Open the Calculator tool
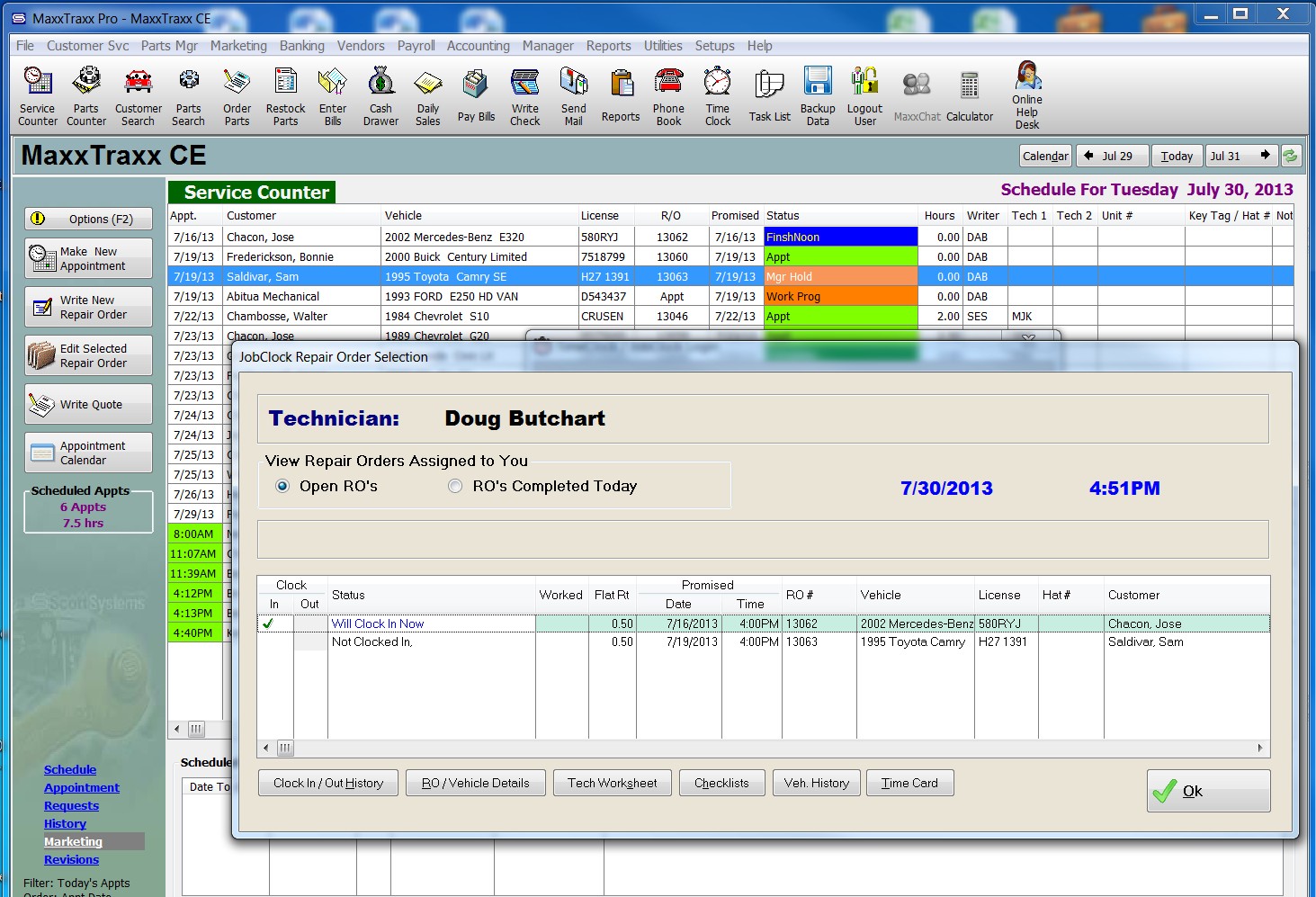 (x=970, y=96)
